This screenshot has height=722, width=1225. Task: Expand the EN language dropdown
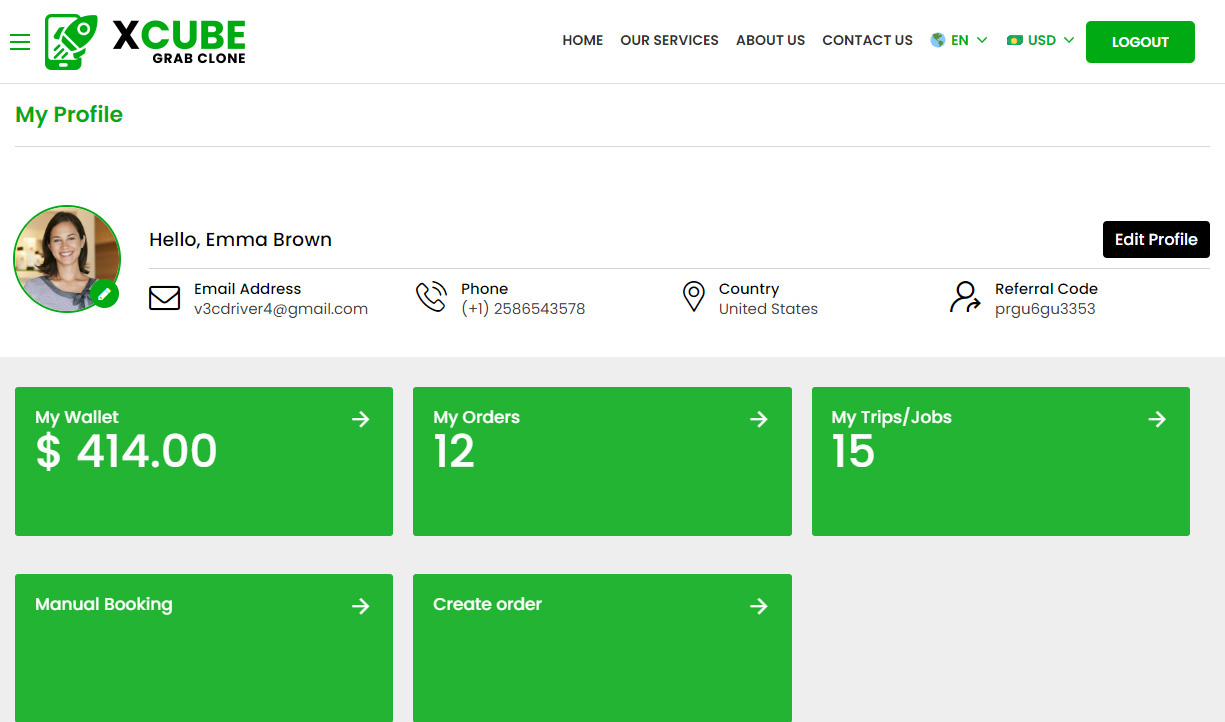click(959, 41)
